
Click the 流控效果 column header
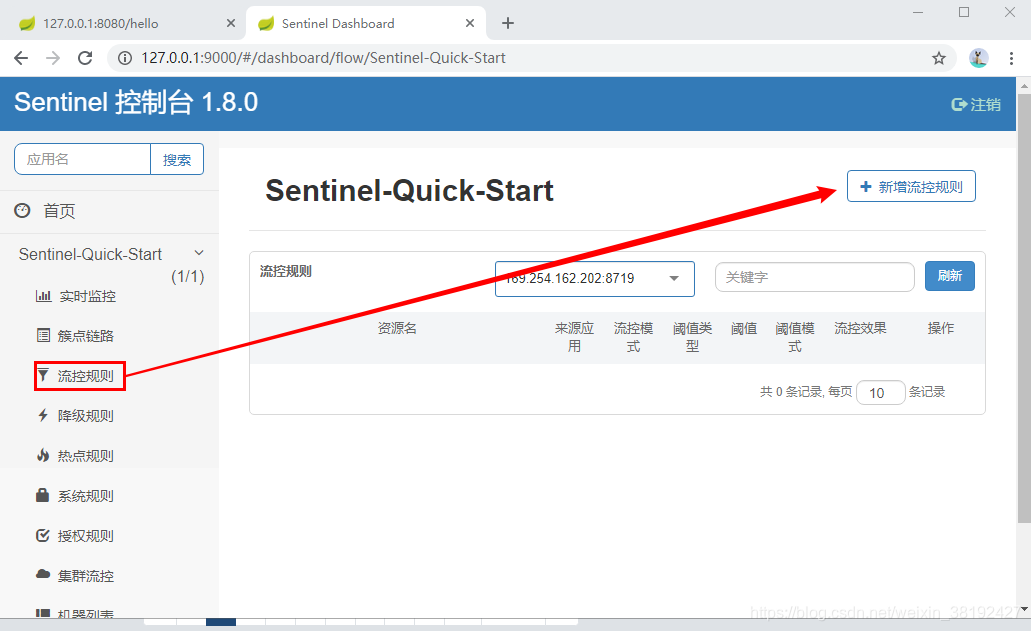coord(860,328)
